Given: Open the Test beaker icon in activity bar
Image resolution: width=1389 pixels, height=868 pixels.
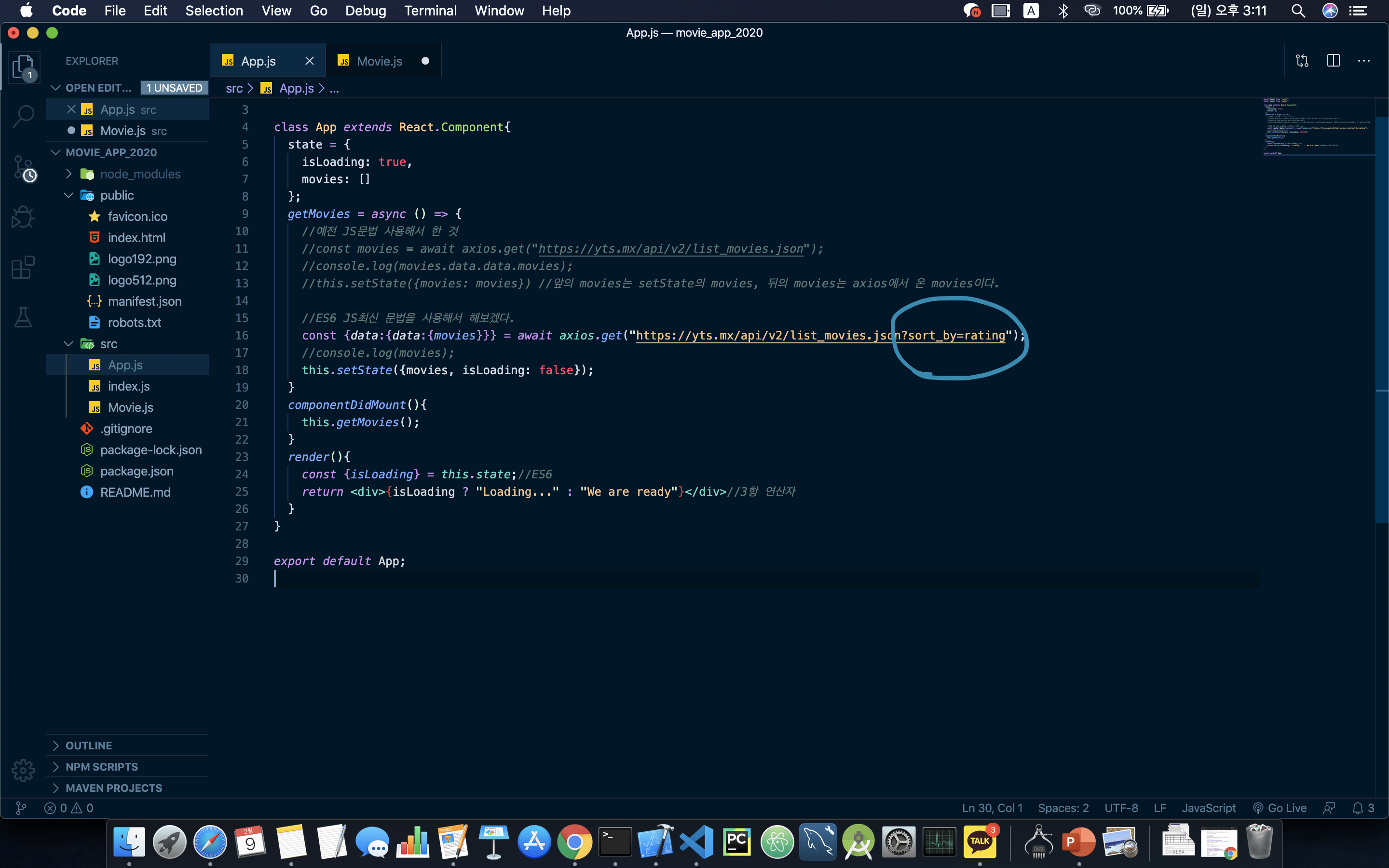Looking at the screenshot, I should pos(23,317).
